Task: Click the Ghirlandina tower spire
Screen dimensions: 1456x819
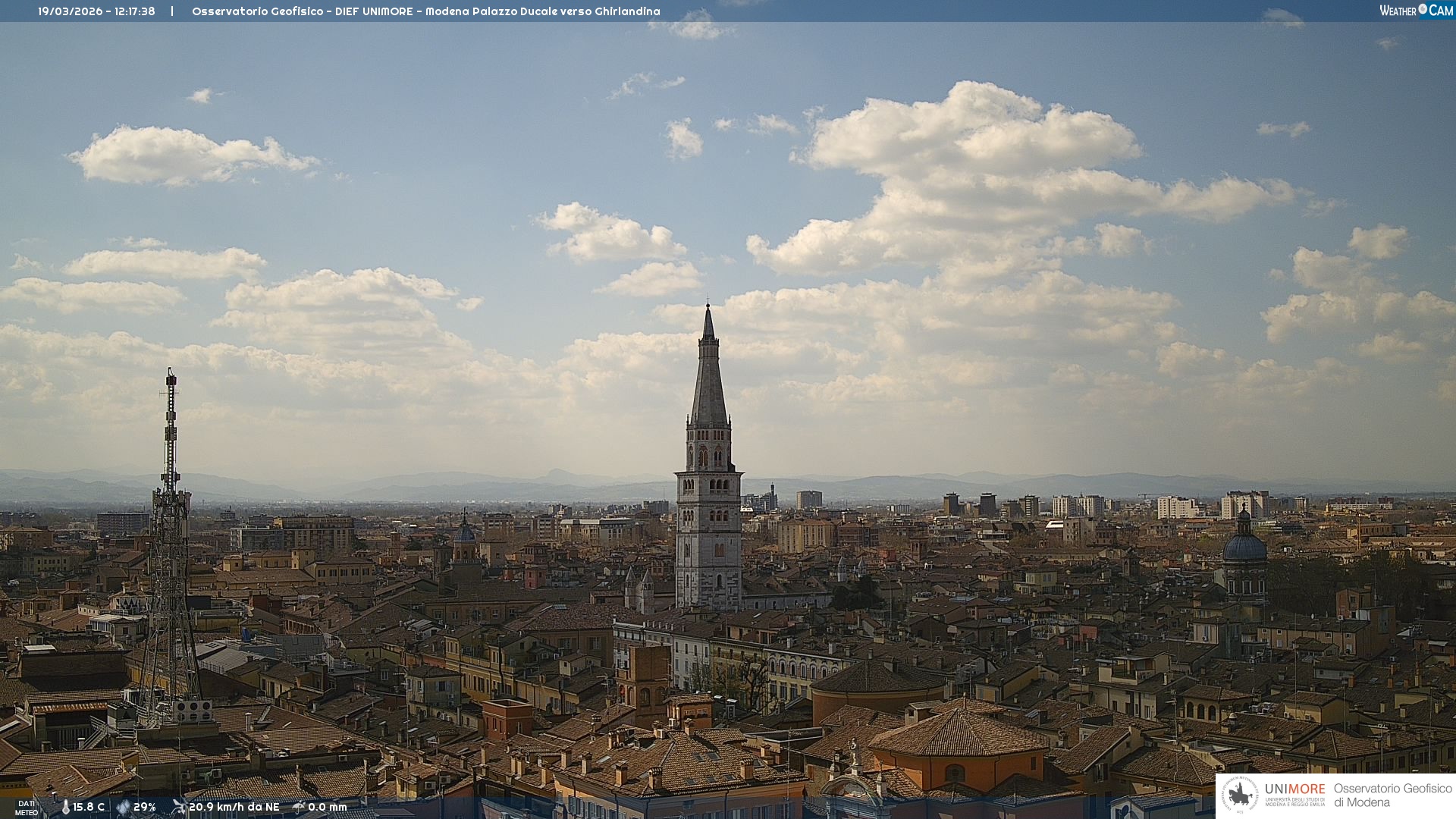Action: click(x=709, y=379)
